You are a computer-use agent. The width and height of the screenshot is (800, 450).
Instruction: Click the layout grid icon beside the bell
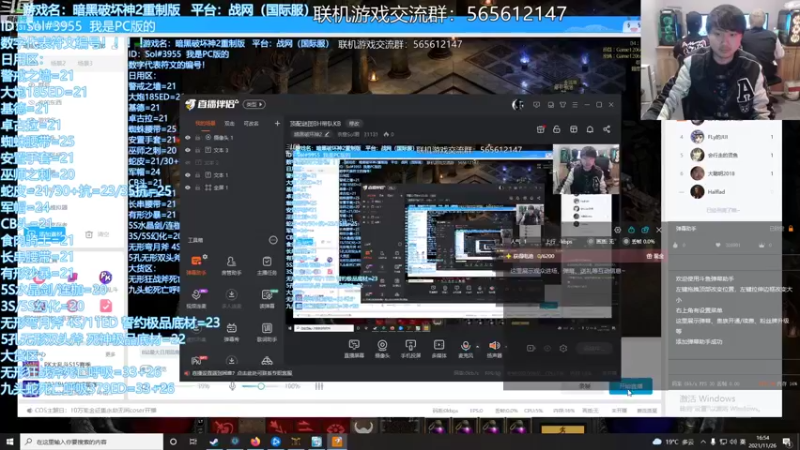click(573, 129)
